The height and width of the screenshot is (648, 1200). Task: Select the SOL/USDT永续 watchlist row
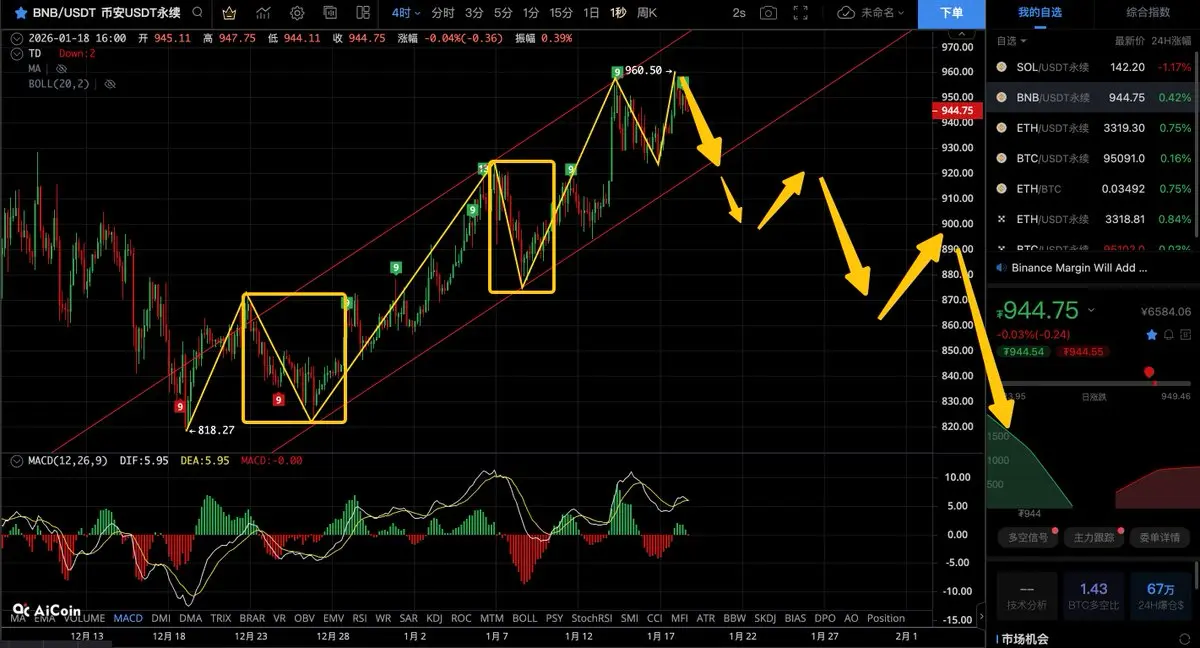(x=1093, y=67)
